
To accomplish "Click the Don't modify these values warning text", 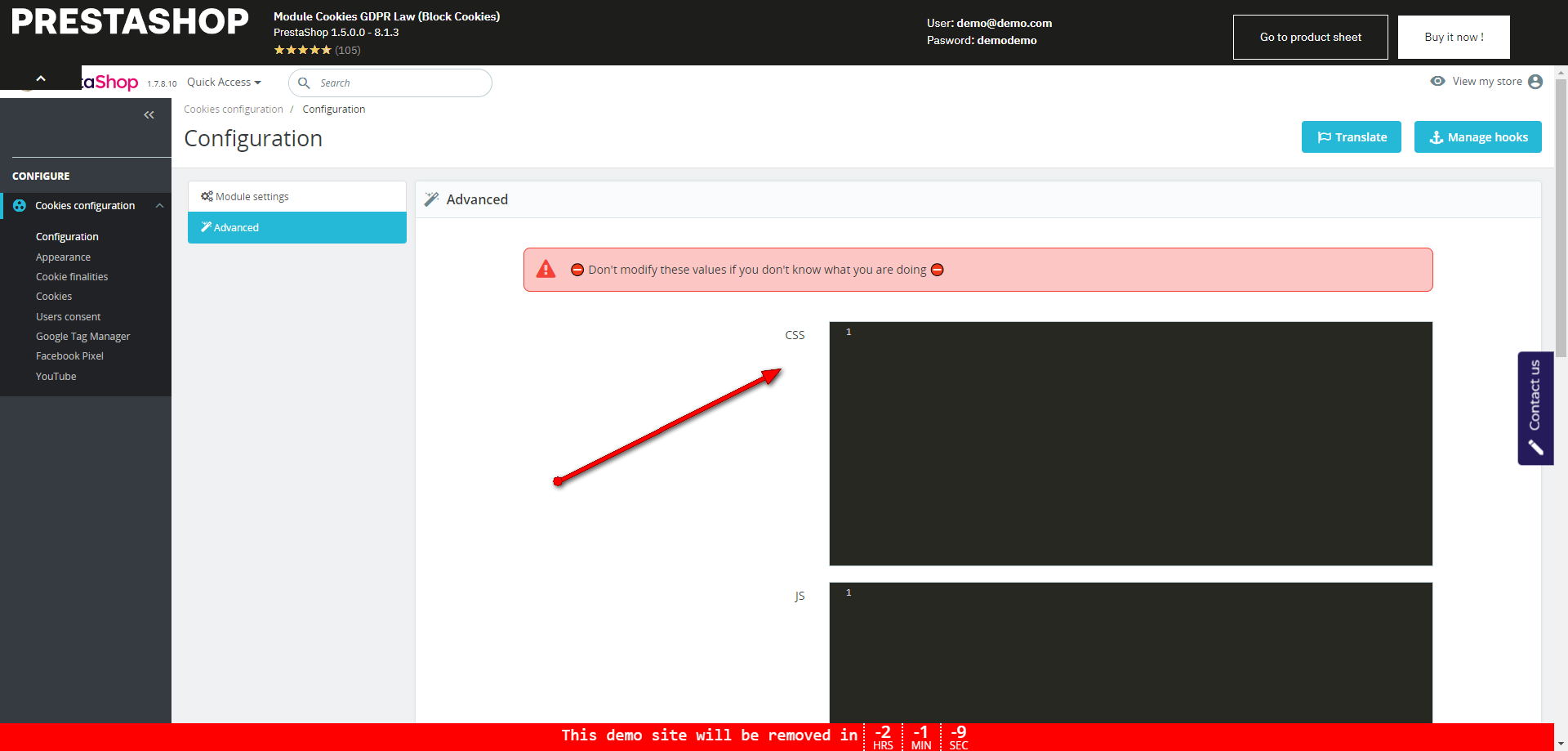I will pos(757,270).
